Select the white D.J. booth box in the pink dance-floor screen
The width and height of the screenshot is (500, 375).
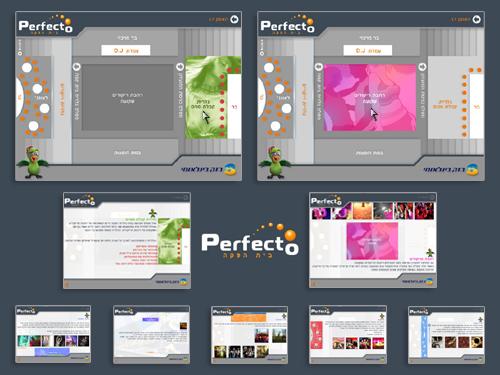[x=368, y=50]
